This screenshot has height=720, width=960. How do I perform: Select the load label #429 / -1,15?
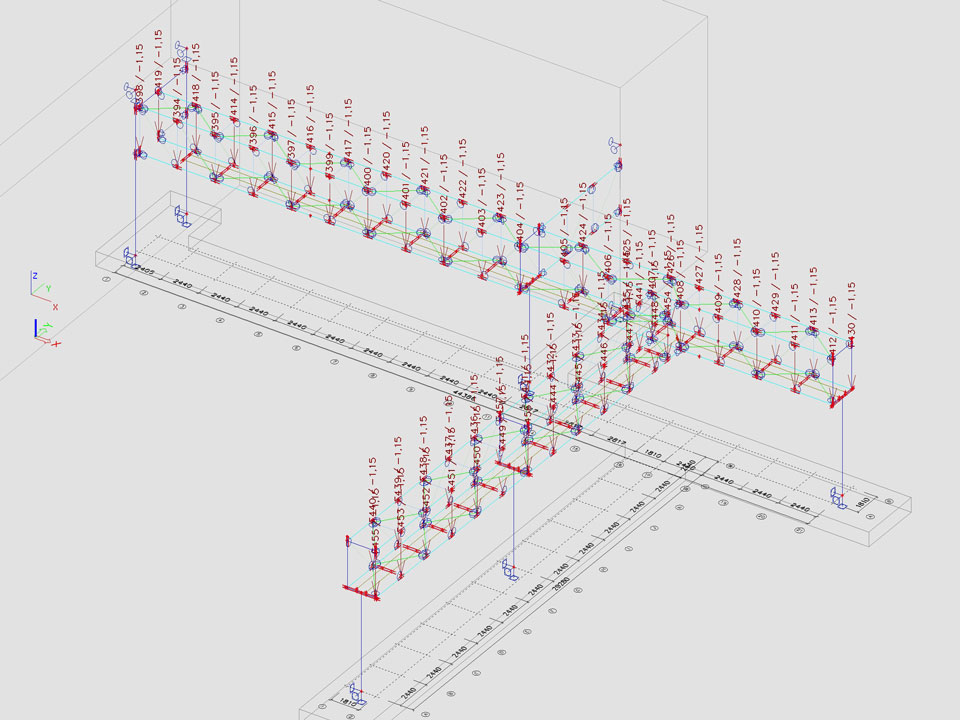point(775,283)
